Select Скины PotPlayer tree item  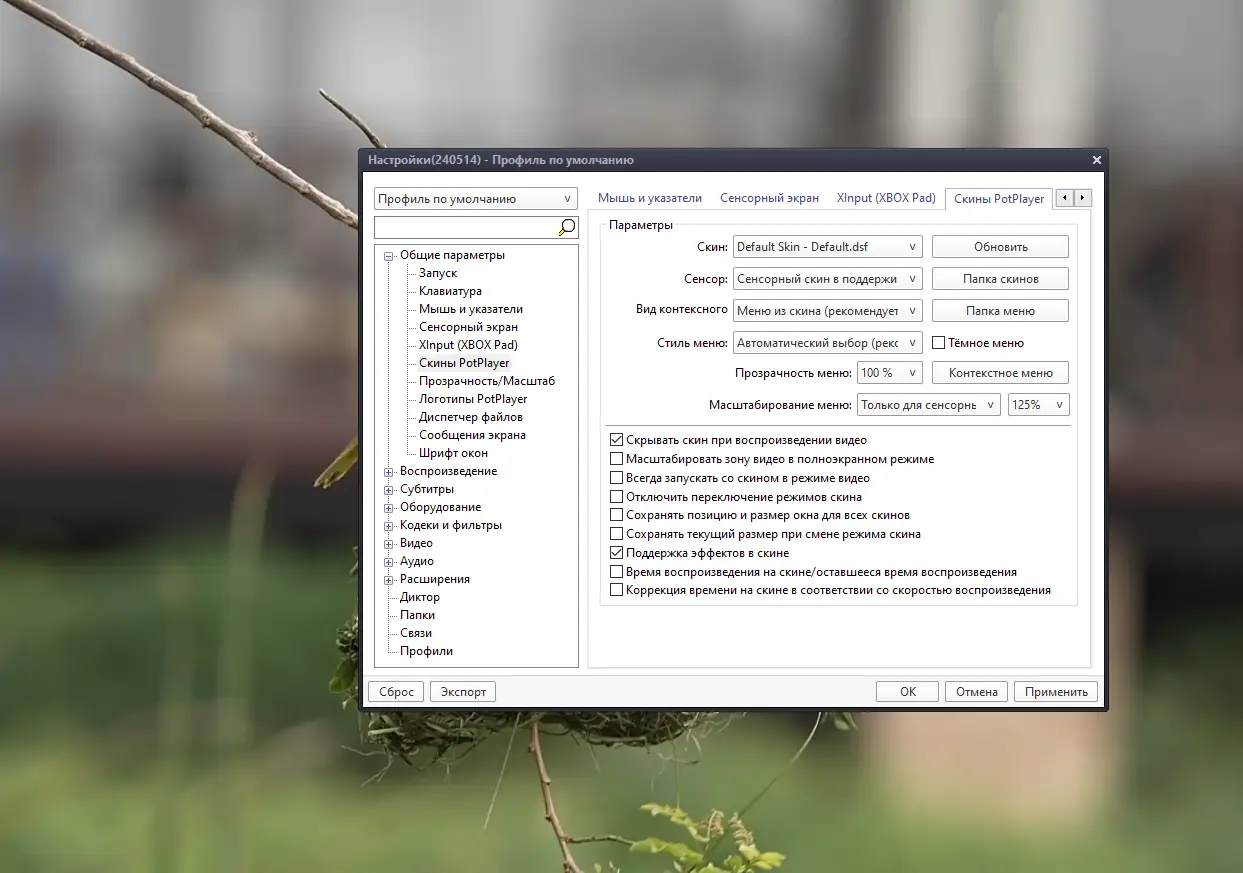[464, 363]
